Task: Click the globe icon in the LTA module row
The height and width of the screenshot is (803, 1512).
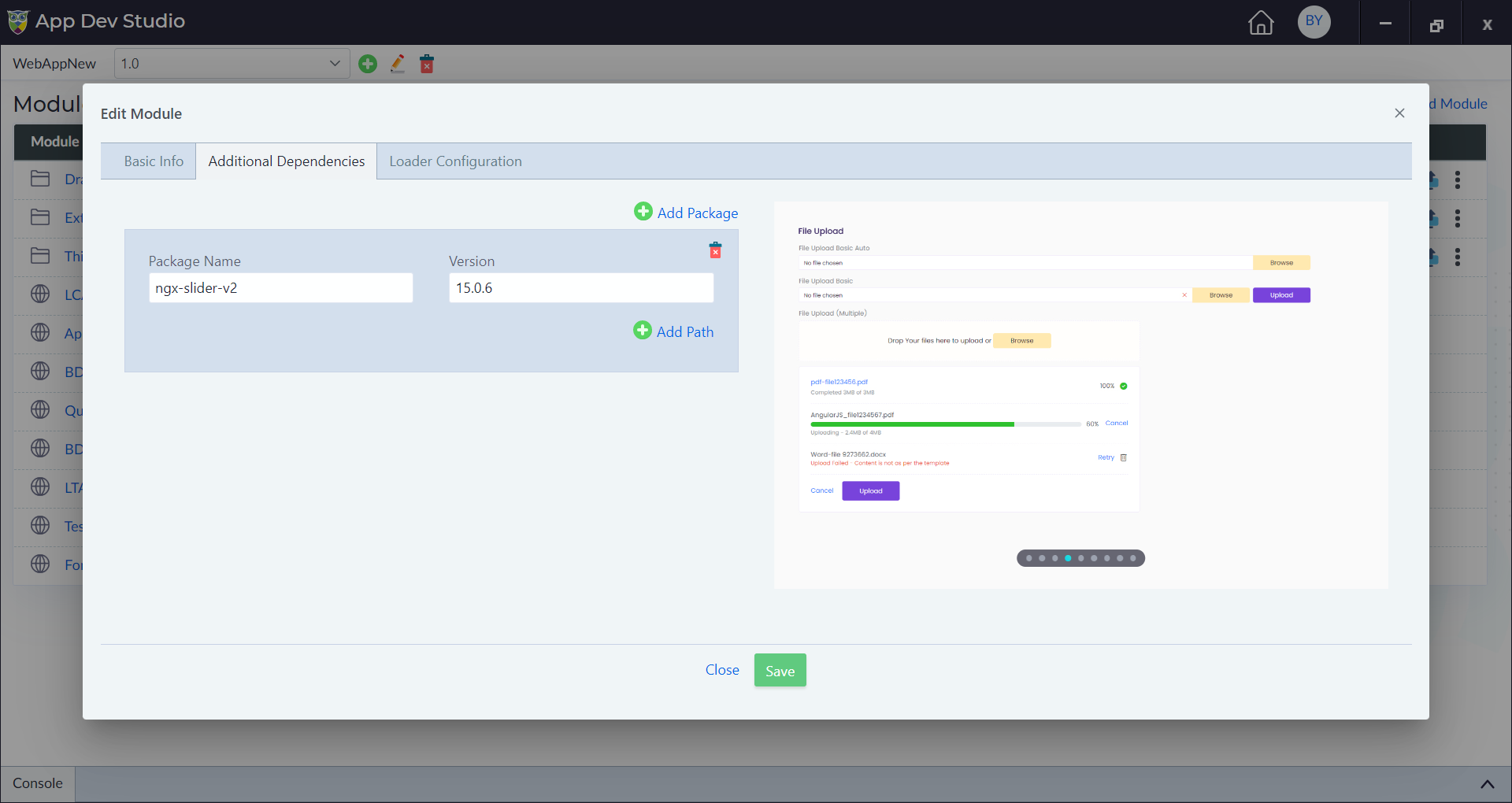Action: click(40, 487)
